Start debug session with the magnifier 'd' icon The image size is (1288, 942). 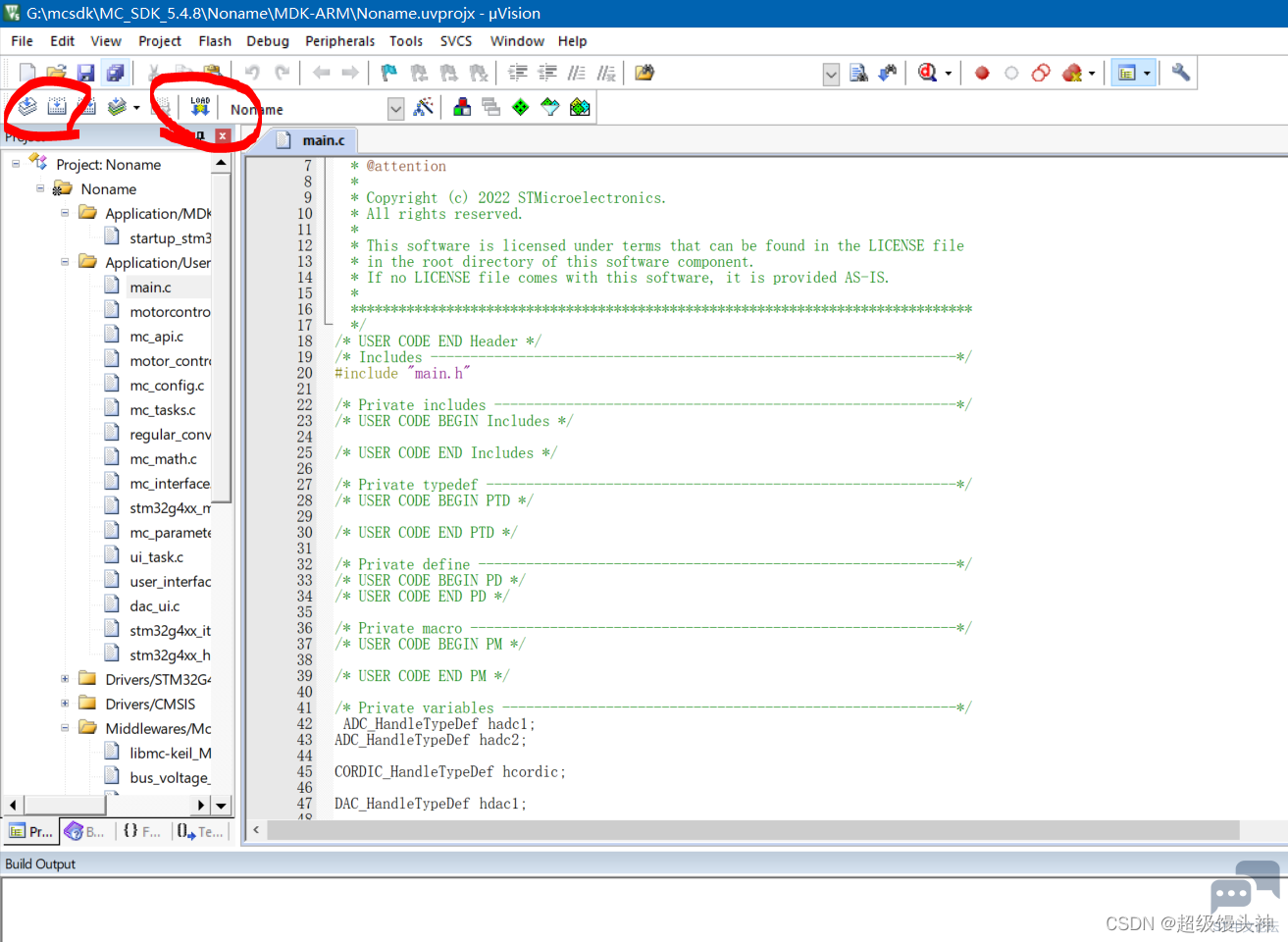pyautogui.click(x=927, y=73)
